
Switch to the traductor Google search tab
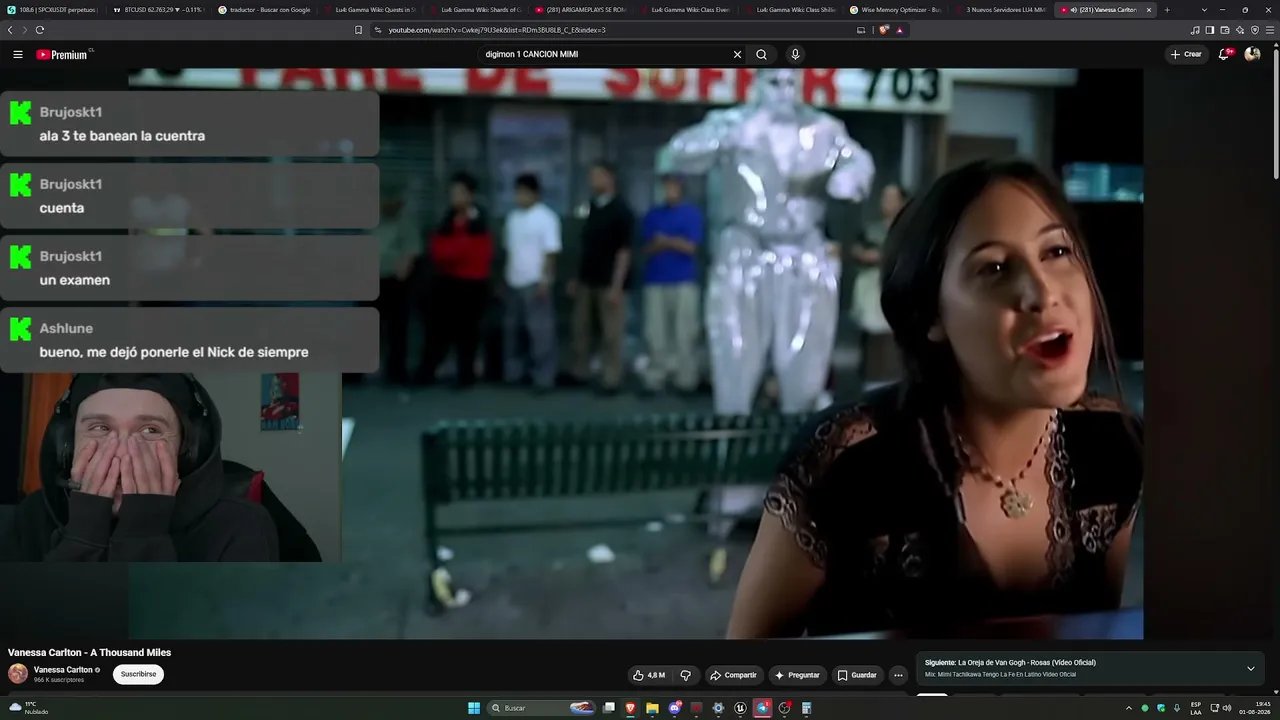264,10
